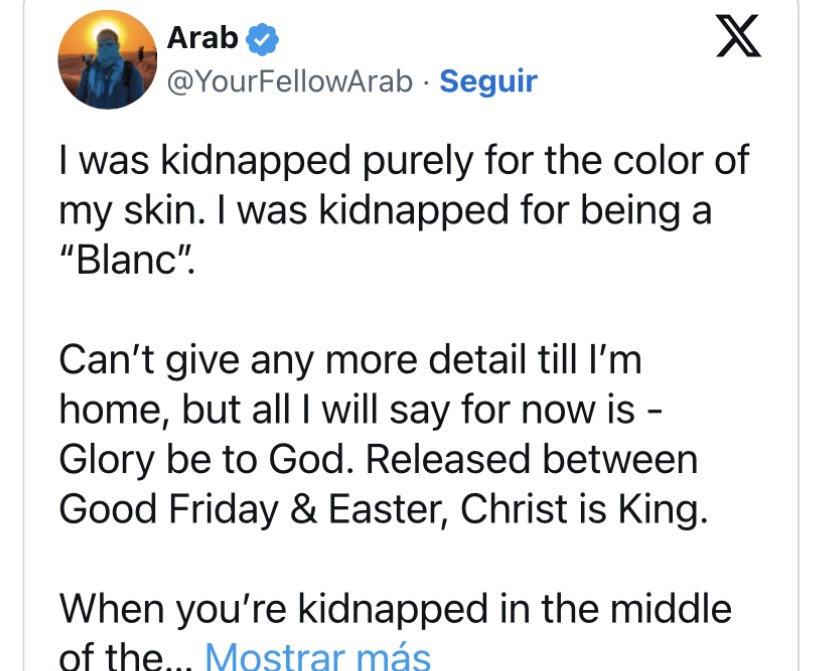Click the blank gap between the first two paragraphs

[400, 310]
